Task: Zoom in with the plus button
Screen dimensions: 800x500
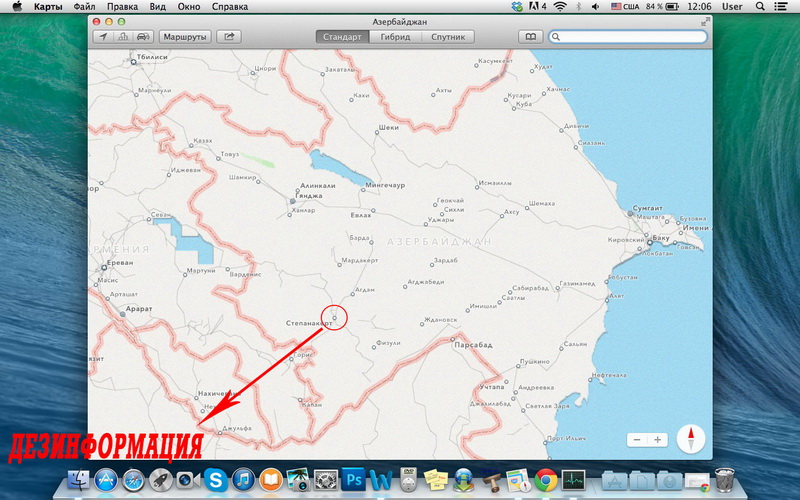Action: point(658,439)
